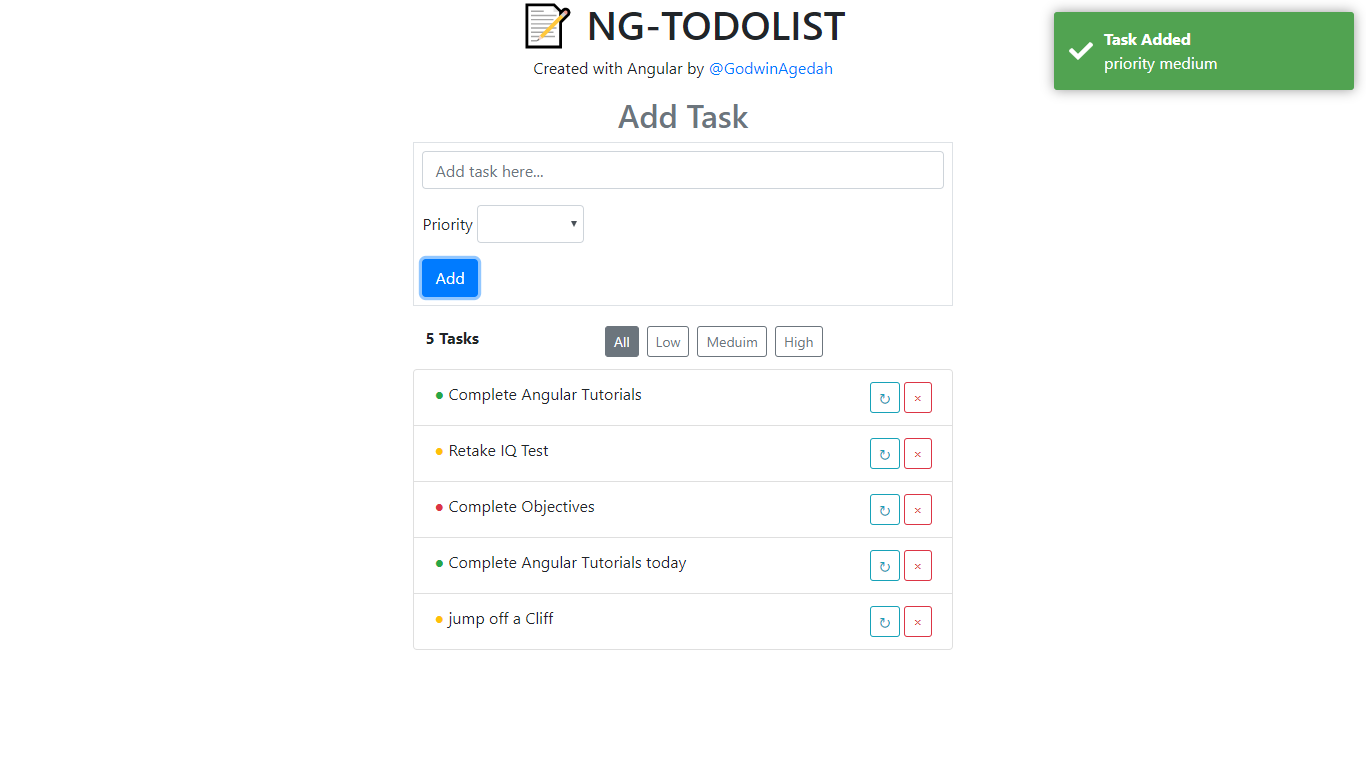Dismiss the Task Added notification
1366x768 pixels.
[1204, 51]
